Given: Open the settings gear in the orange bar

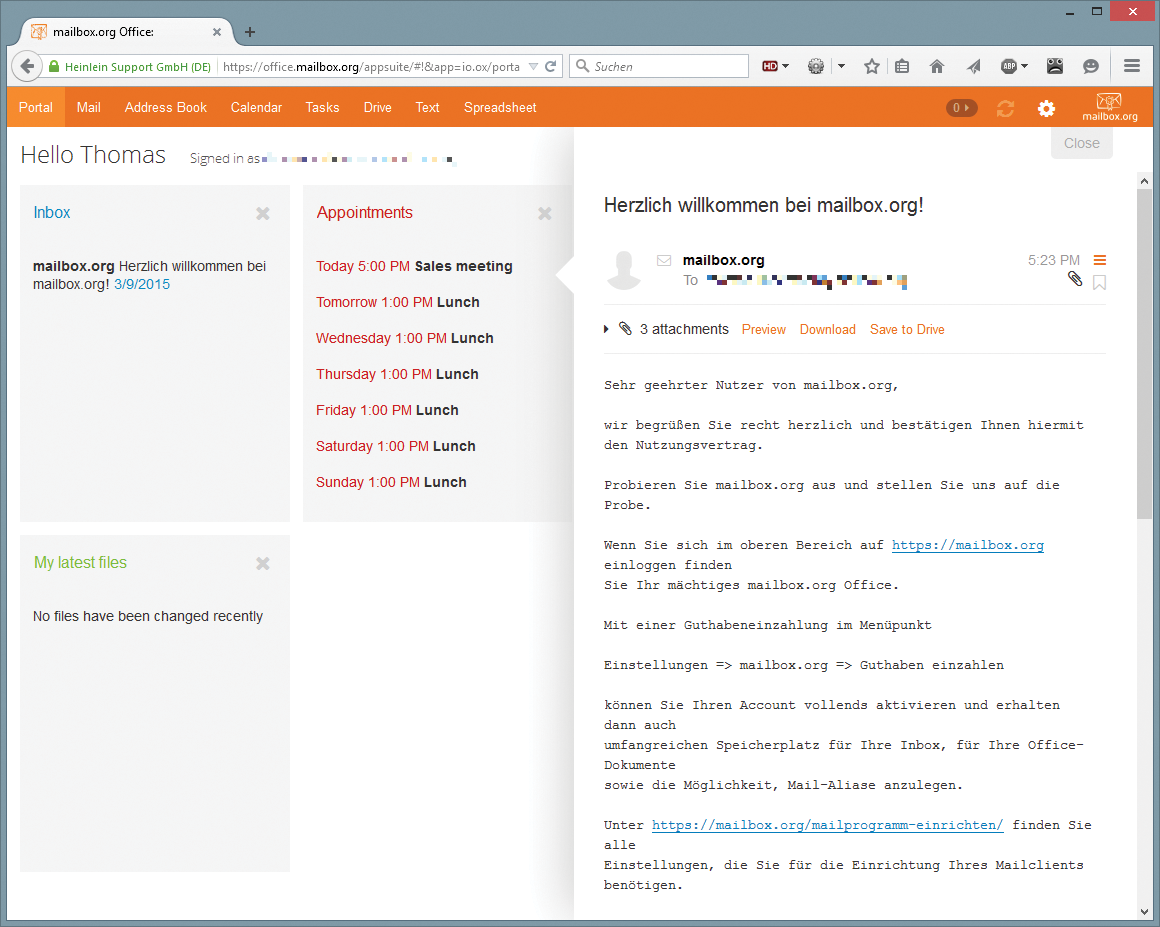Looking at the screenshot, I should [x=1046, y=108].
